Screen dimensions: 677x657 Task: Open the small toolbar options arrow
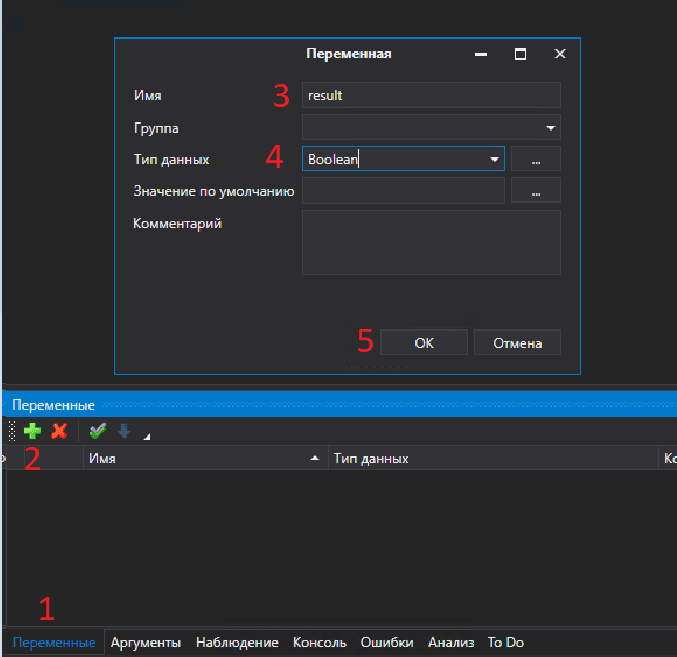[x=147, y=436]
